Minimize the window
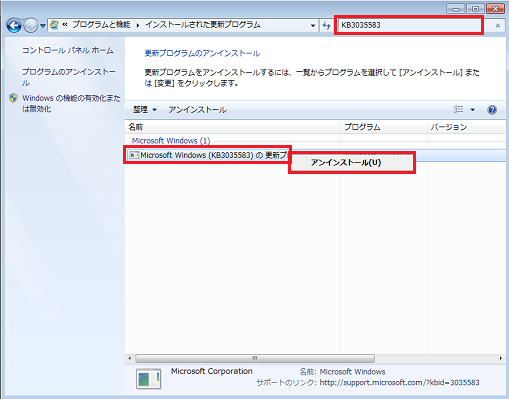The width and height of the screenshot is (509, 399). tap(456, 9)
